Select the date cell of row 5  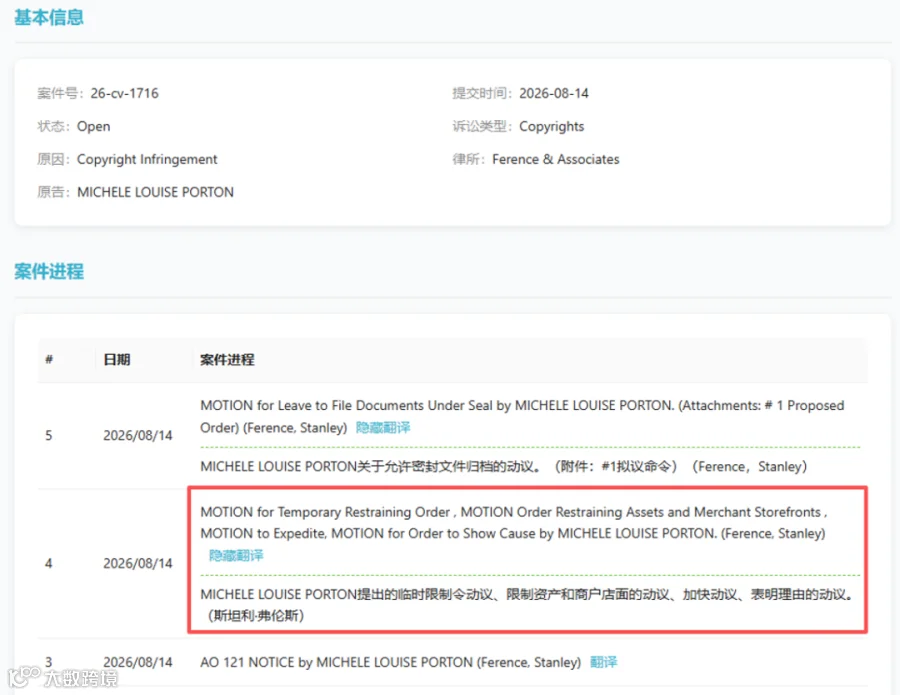point(138,435)
